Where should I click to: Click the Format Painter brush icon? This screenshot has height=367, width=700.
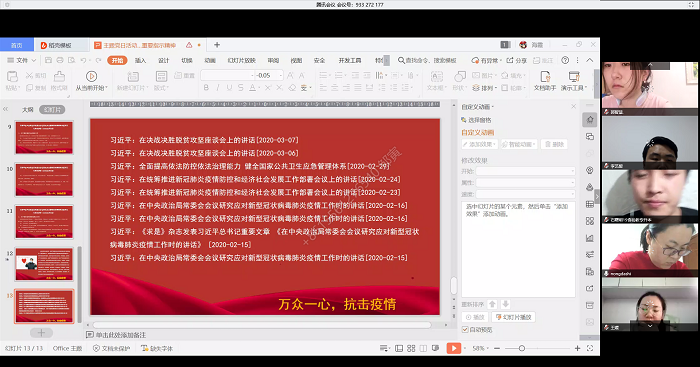click(x=59, y=76)
